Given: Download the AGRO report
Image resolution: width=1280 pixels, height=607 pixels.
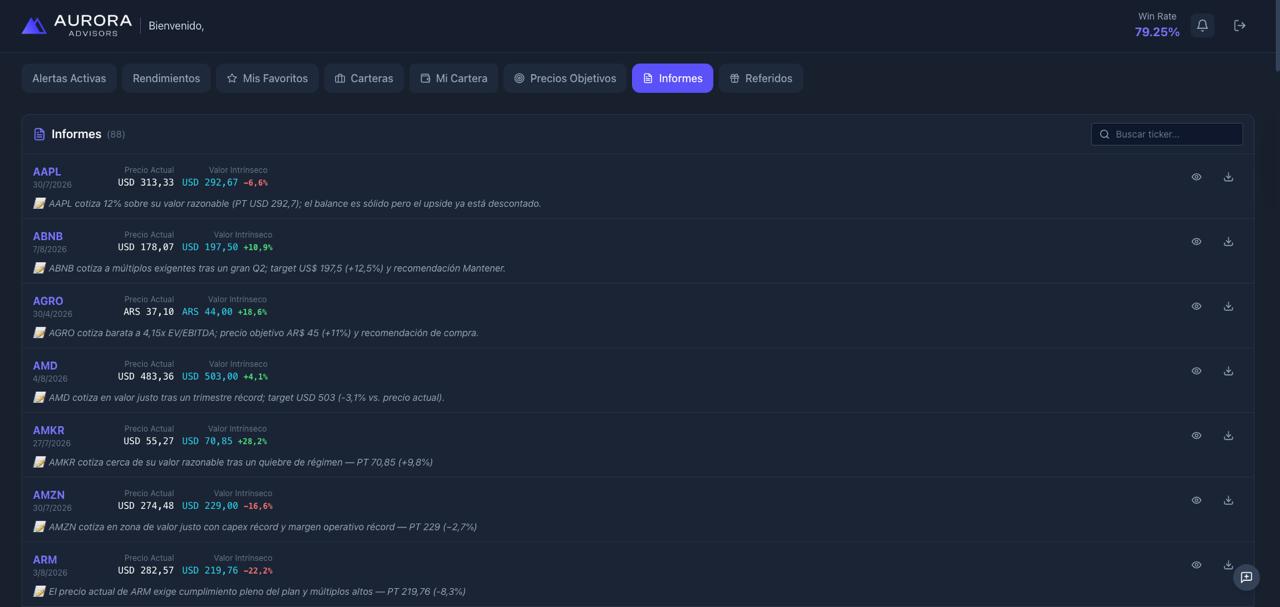Looking at the screenshot, I should pyautogui.click(x=1228, y=306).
